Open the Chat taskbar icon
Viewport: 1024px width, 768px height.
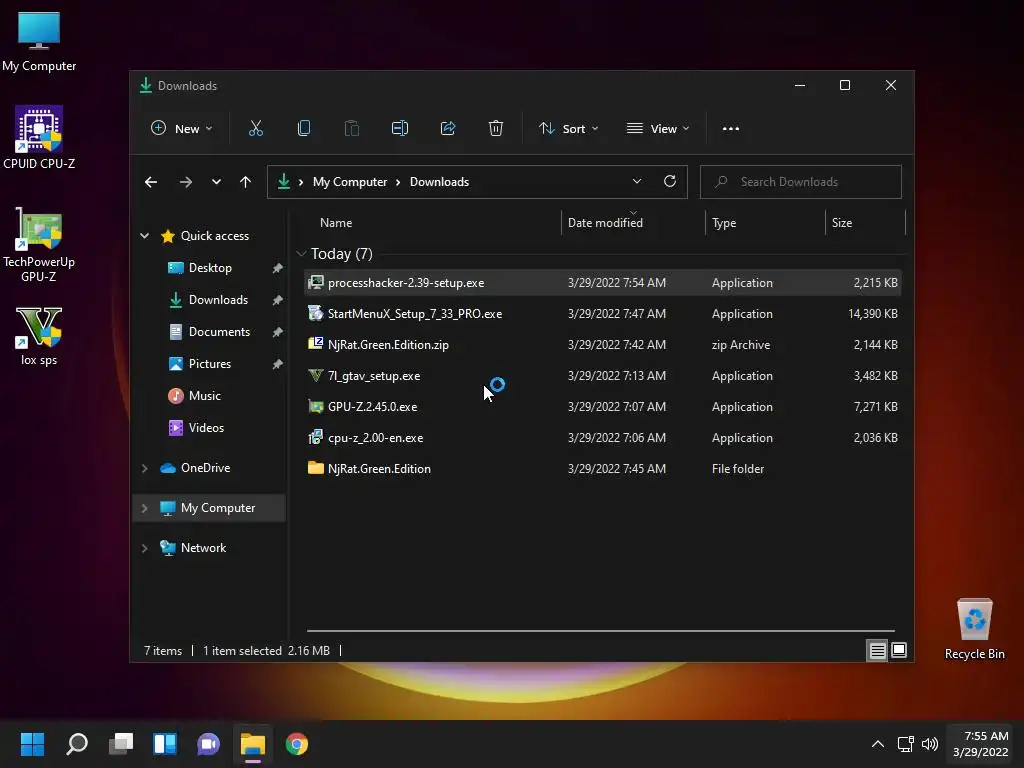coord(208,744)
